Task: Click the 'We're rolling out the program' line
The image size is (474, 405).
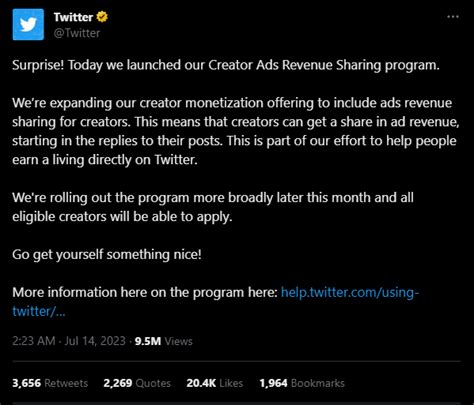Action: (213, 198)
